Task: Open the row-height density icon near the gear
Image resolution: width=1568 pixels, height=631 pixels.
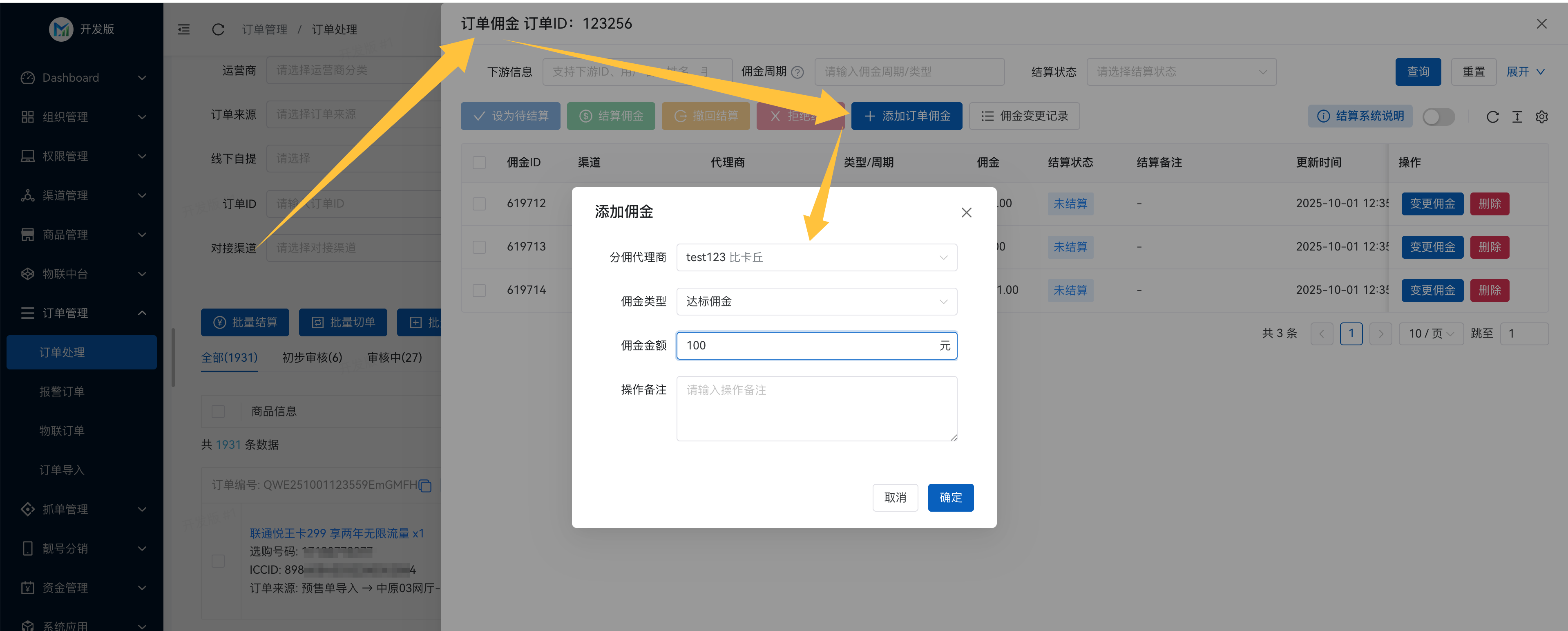Action: 1517,116
